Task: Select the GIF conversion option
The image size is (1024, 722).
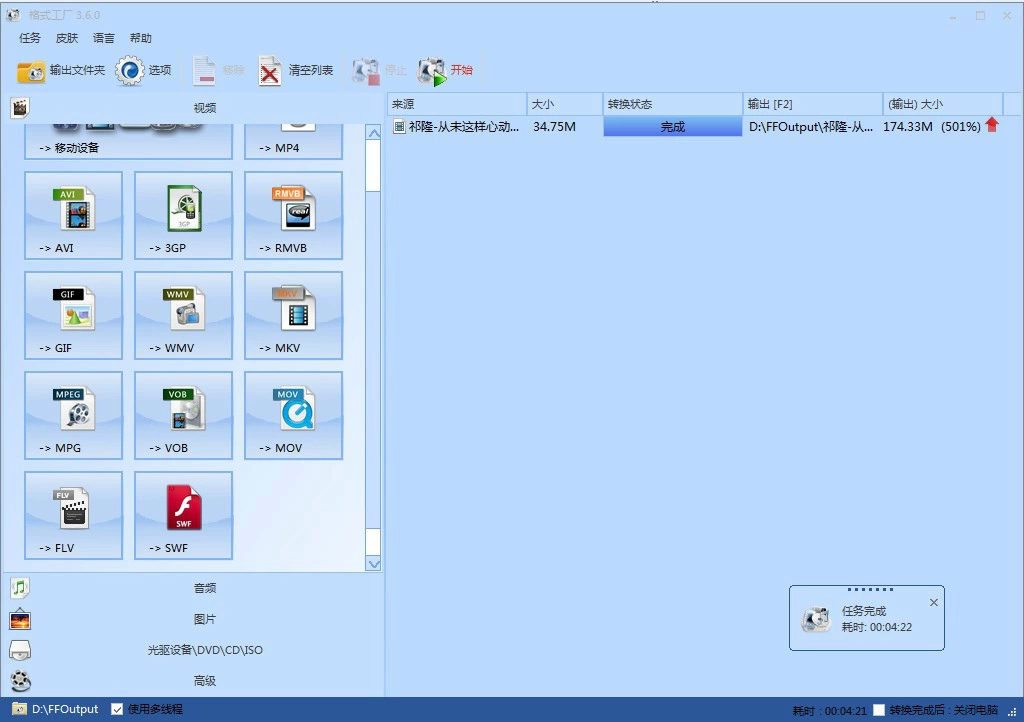Action: pyautogui.click(x=73, y=315)
